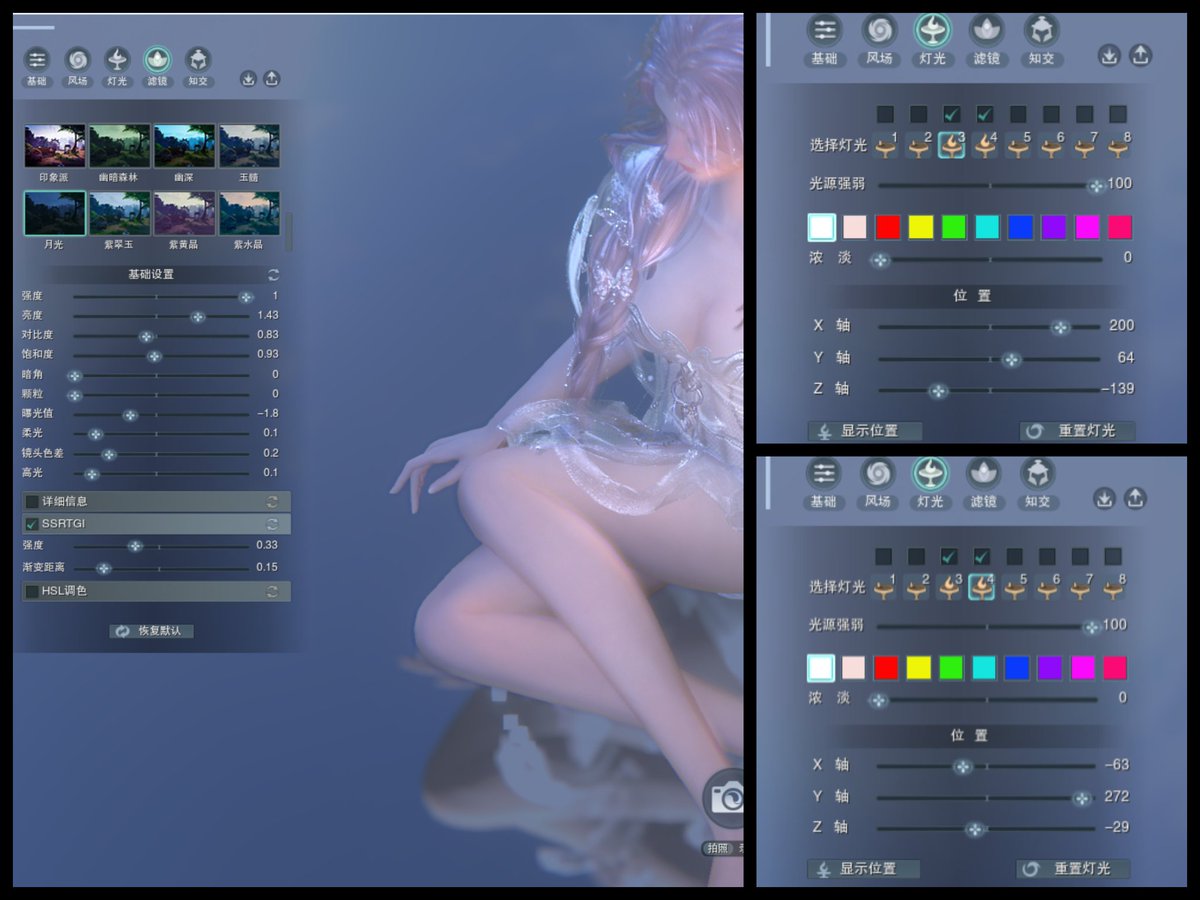Click the upload icon in the lower-right panel
Screen dimensions: 1200x900
[1136, 498]
